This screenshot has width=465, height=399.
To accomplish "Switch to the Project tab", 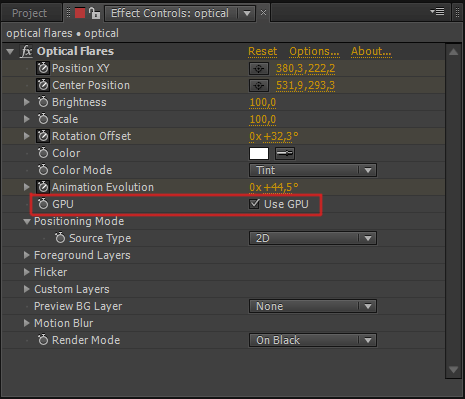I will [29, 13].
